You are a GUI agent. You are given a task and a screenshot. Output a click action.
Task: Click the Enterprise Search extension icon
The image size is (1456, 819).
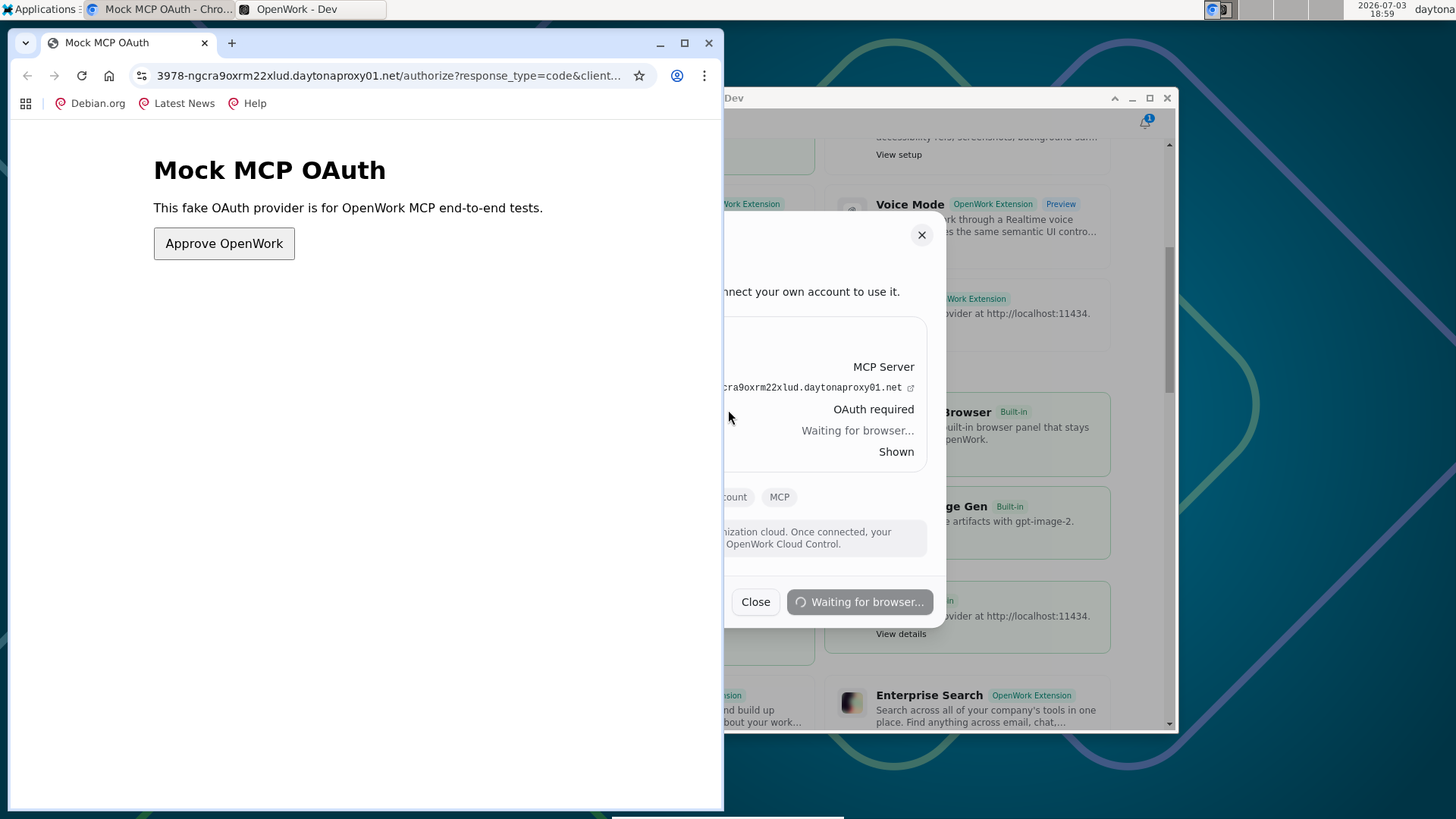click(x=852, y=703)
